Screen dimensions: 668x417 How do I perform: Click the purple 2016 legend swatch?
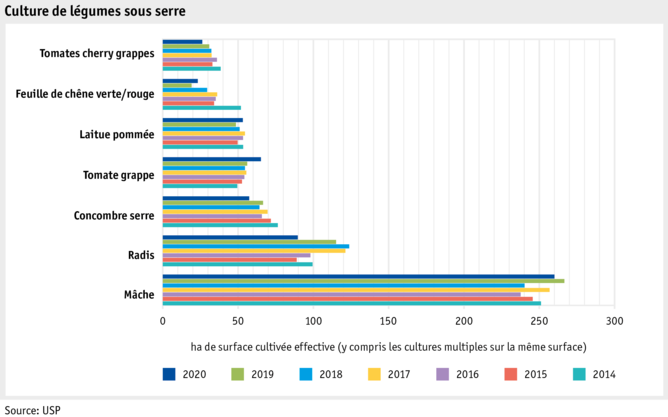point(443,374)
